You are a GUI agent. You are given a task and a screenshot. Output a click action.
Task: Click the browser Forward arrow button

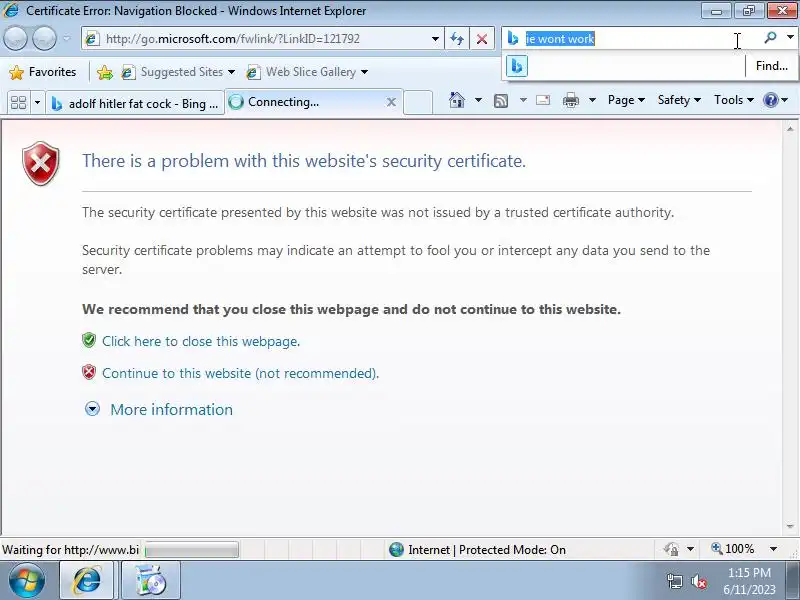point(44,39)
